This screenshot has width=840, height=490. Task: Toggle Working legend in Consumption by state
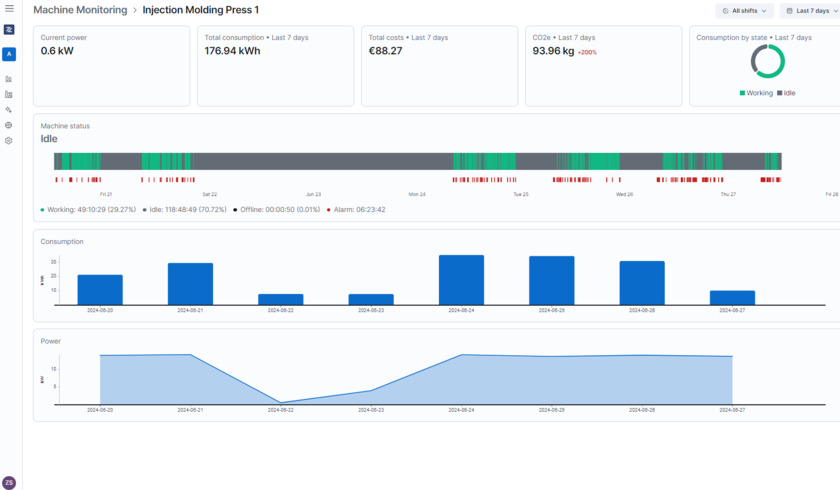(x=756, y=93)
